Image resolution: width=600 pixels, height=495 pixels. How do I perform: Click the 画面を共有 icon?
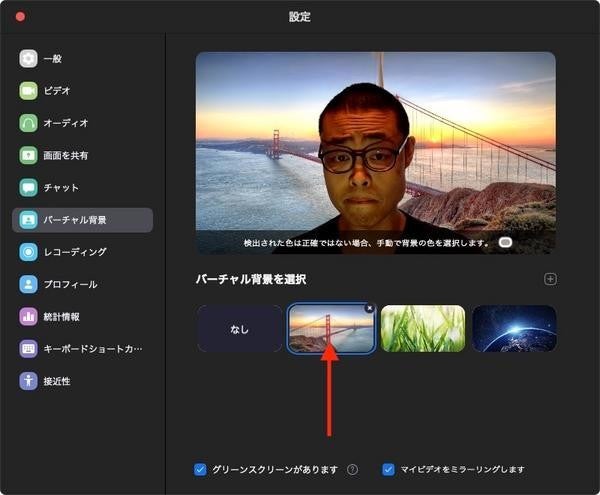pyautogui.click(x=28, y=155)
